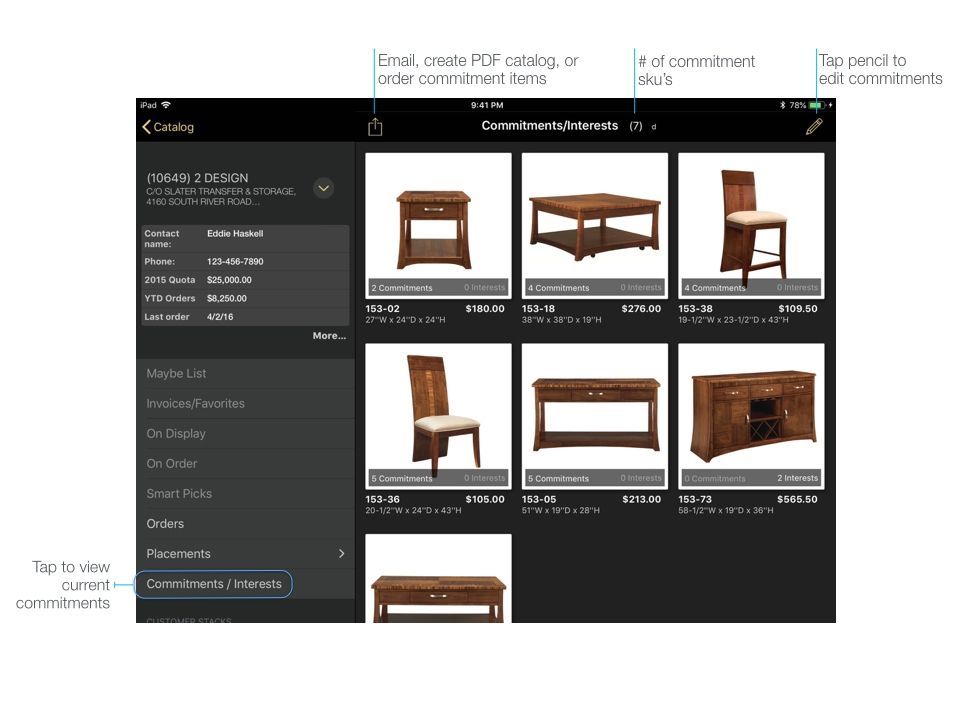Tap the Wi-Fi status icon

166,105
